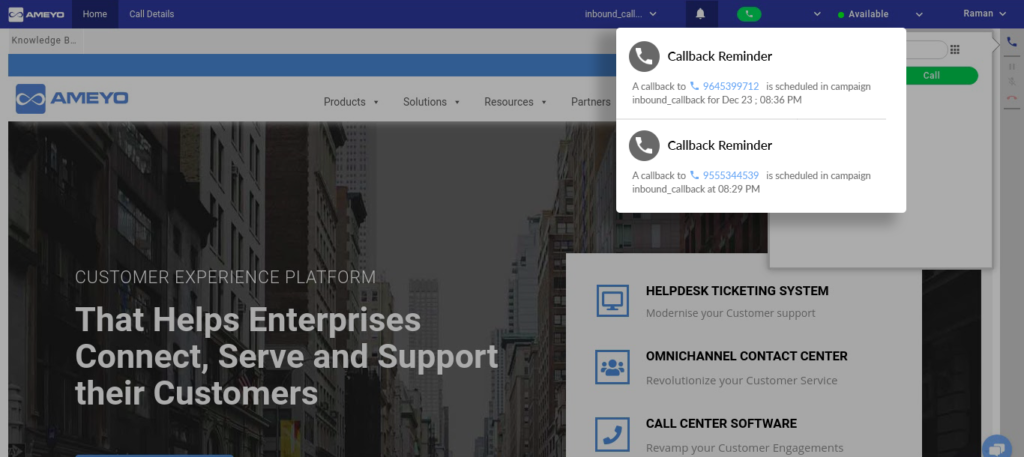Click 'Modernise your Customer support' text

point(731,313)
